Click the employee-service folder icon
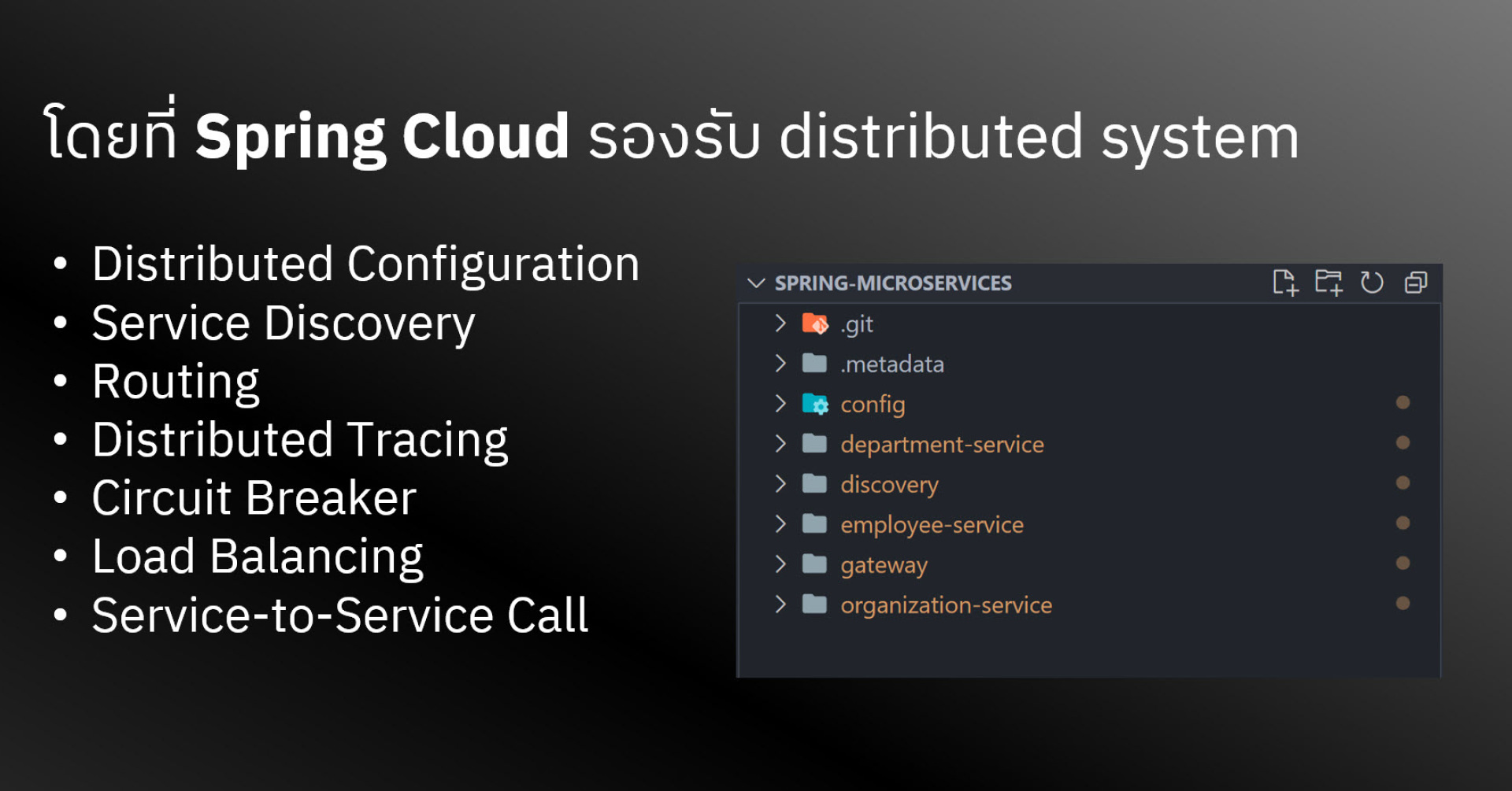1512x791 pixels. [814, 523]
